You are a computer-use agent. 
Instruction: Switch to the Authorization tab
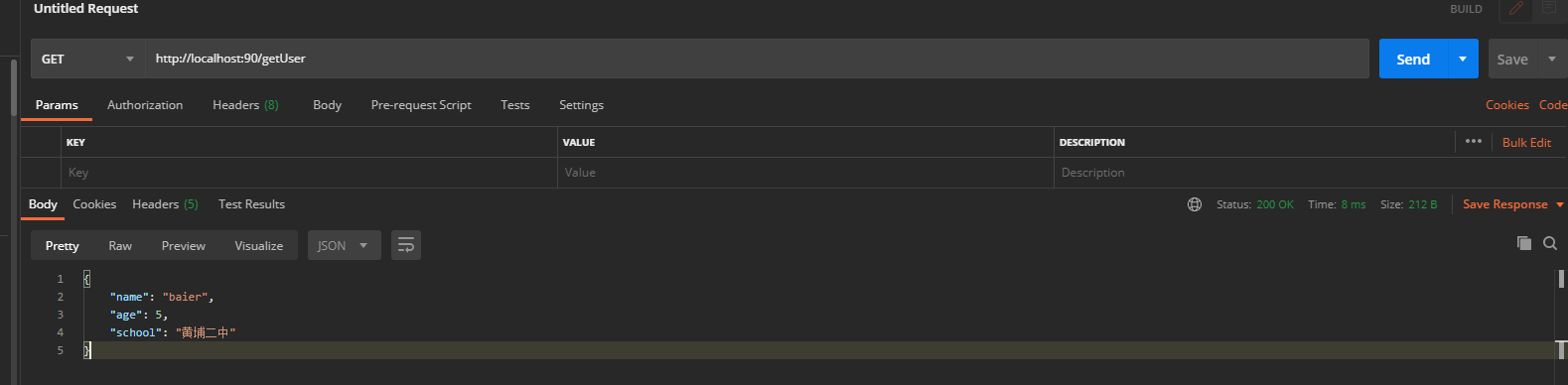145,105
